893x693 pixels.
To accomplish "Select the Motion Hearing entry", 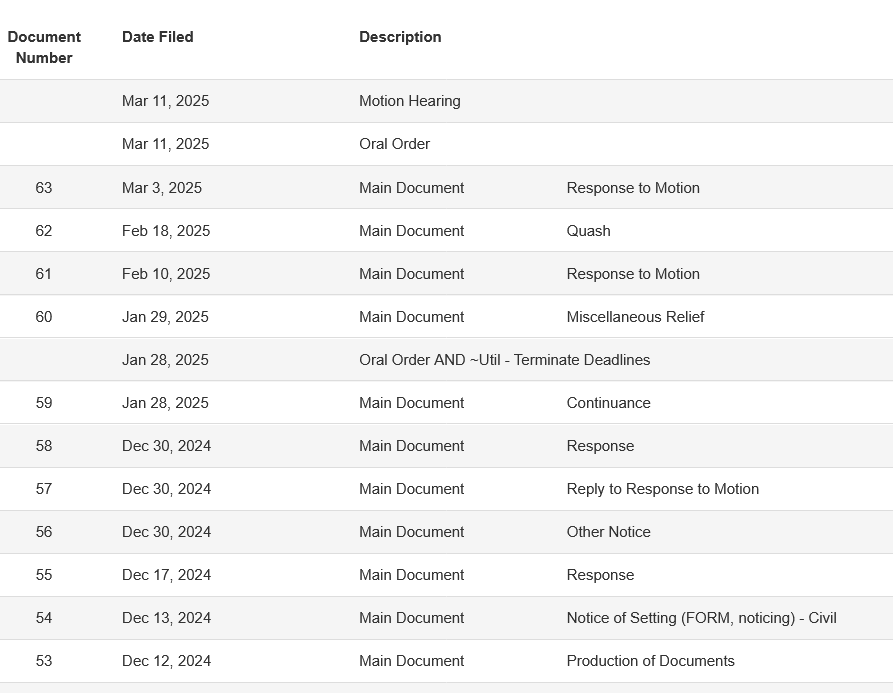I will [410, 101].
